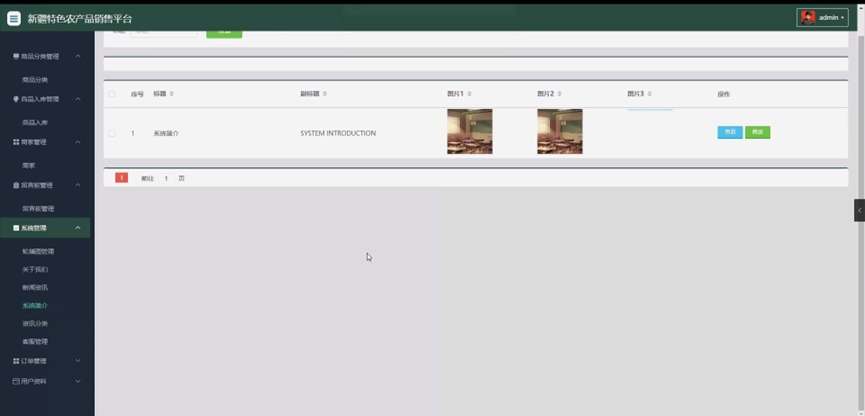
Task: Collapse 商家管理 group chevron
Action: point(78,142)
